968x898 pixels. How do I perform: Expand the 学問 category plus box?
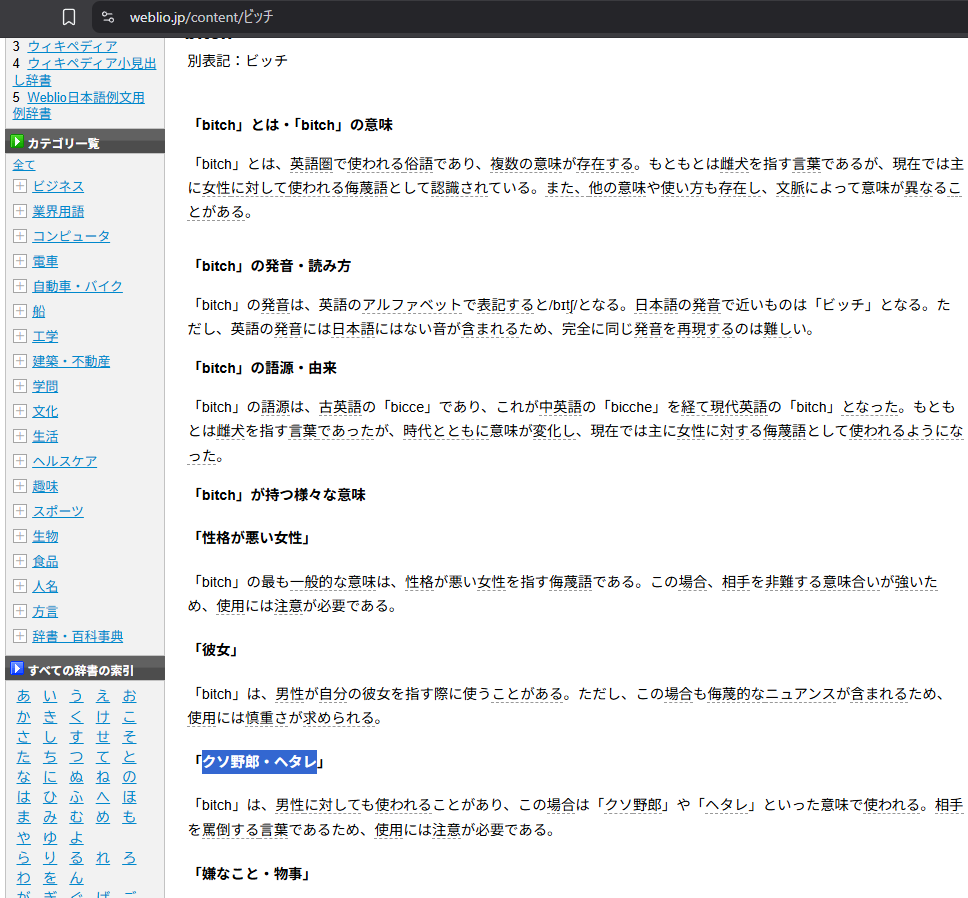pos(20,386)
